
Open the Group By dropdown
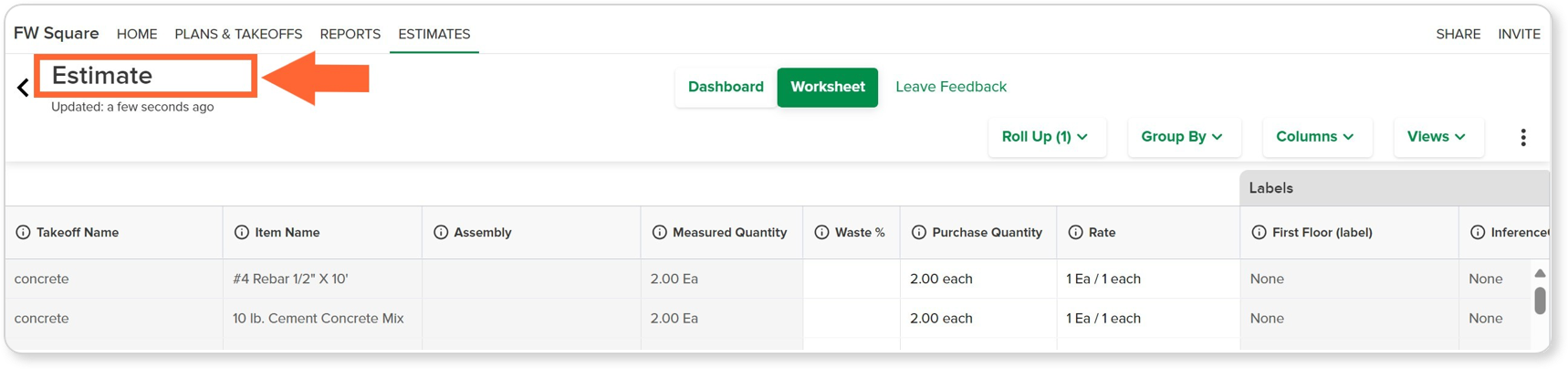click(x=1182, y=137)
